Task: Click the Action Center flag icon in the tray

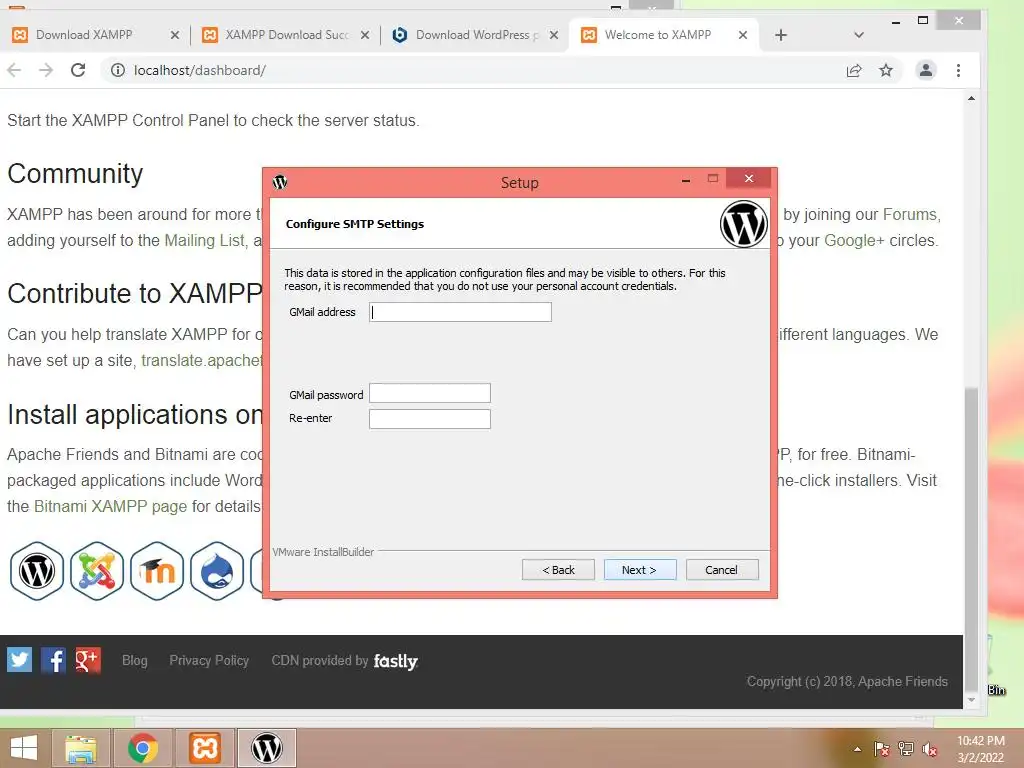Action: tap(881, 749)
